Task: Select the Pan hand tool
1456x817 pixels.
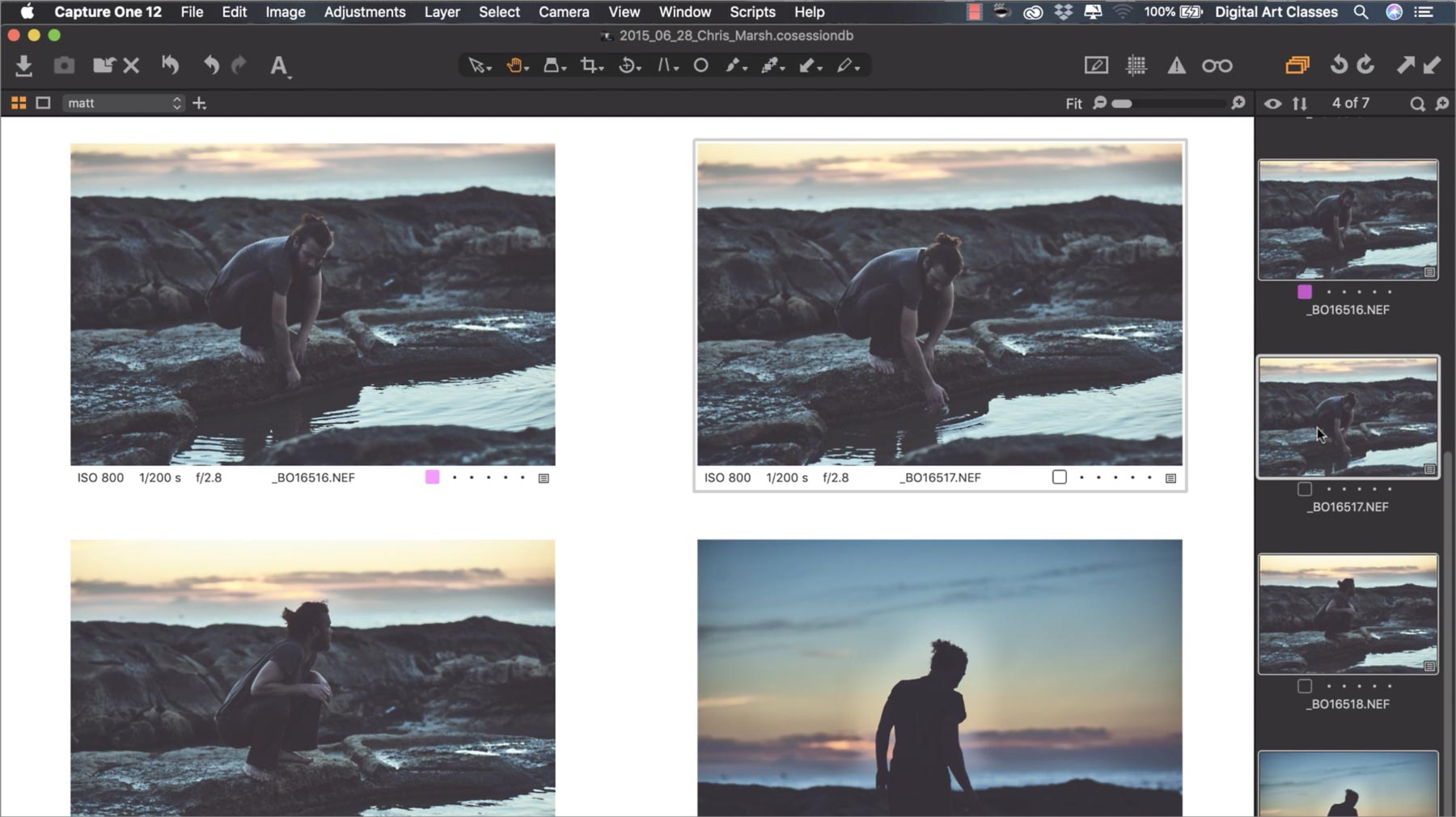Action: click(x=516, y=66)
